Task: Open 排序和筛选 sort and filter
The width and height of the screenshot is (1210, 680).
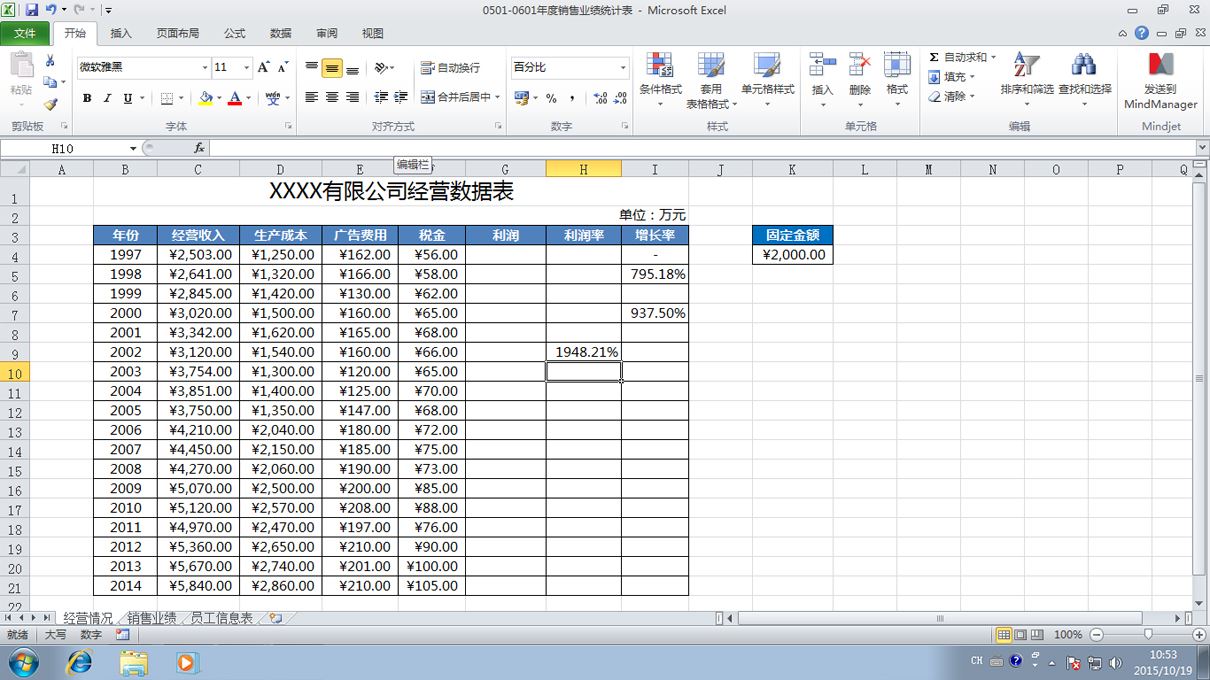Action: click(1027, 80)
